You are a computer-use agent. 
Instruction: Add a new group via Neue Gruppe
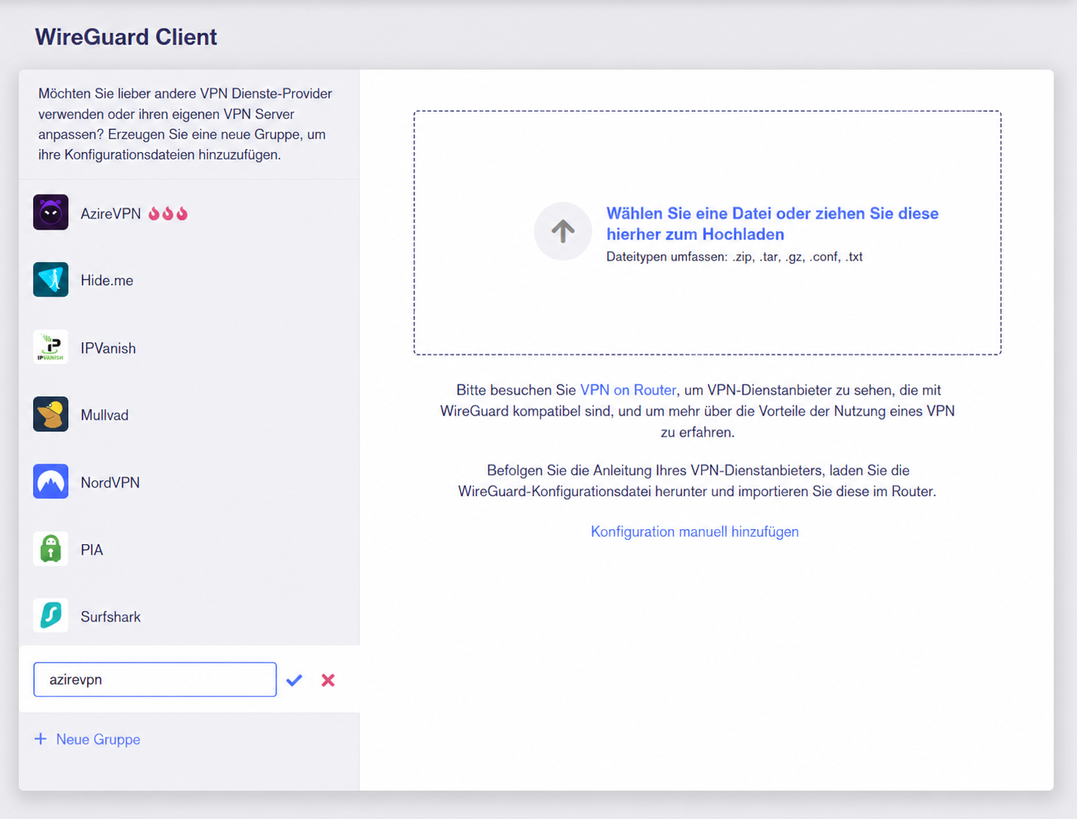point(98,739)
